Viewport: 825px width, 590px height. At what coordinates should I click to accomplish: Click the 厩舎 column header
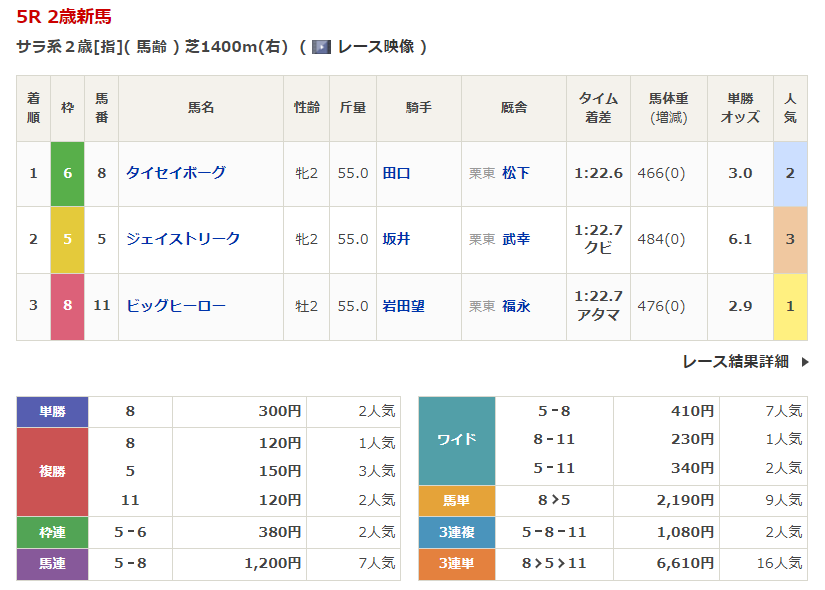click(x=514, y=108)
